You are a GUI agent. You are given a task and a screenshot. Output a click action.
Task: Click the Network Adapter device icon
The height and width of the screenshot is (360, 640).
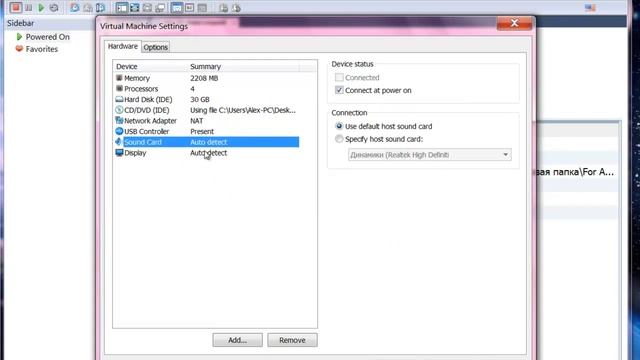click(x=119, y=120)
